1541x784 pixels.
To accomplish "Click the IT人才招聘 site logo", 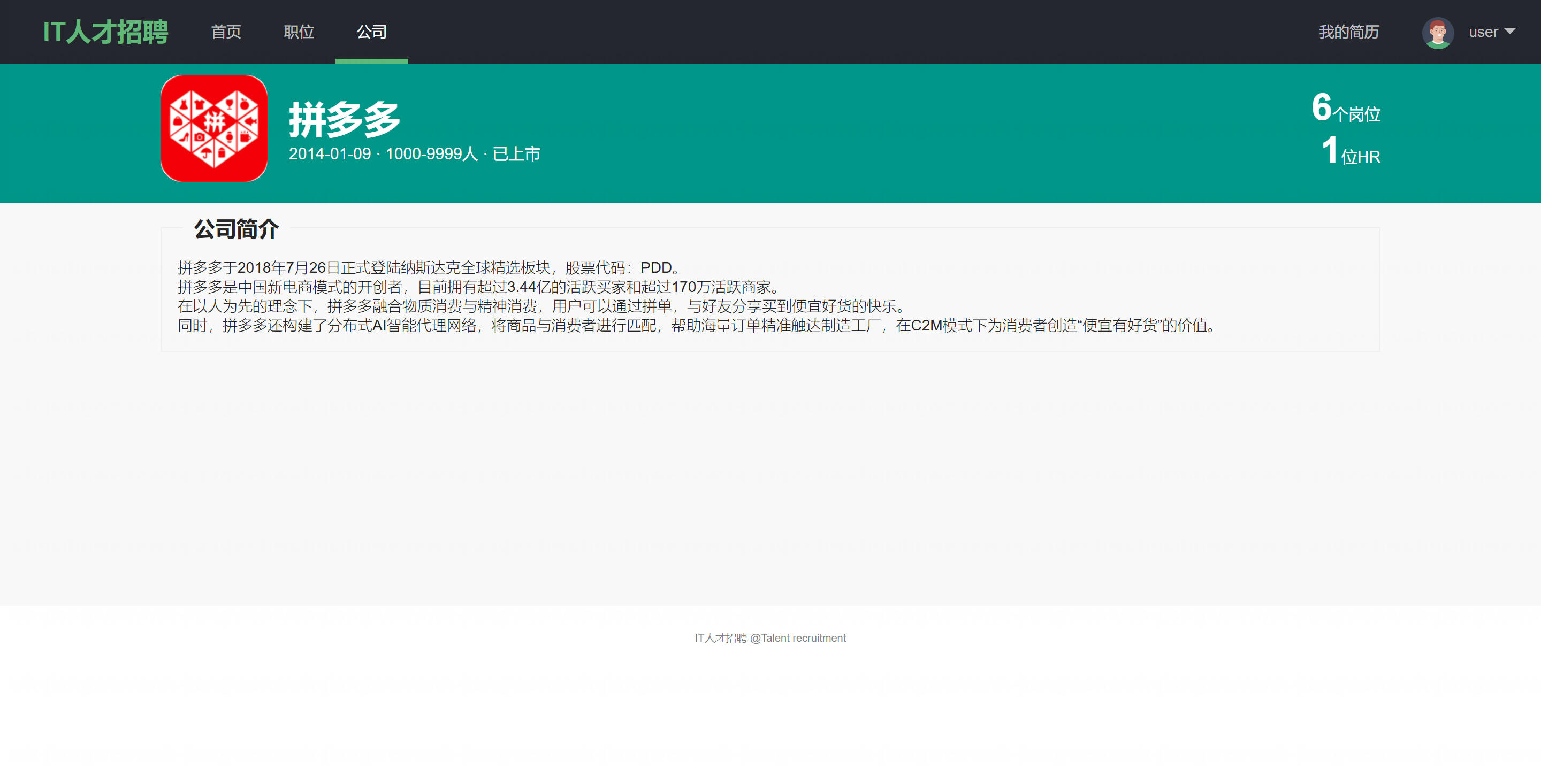I will 105,32.
